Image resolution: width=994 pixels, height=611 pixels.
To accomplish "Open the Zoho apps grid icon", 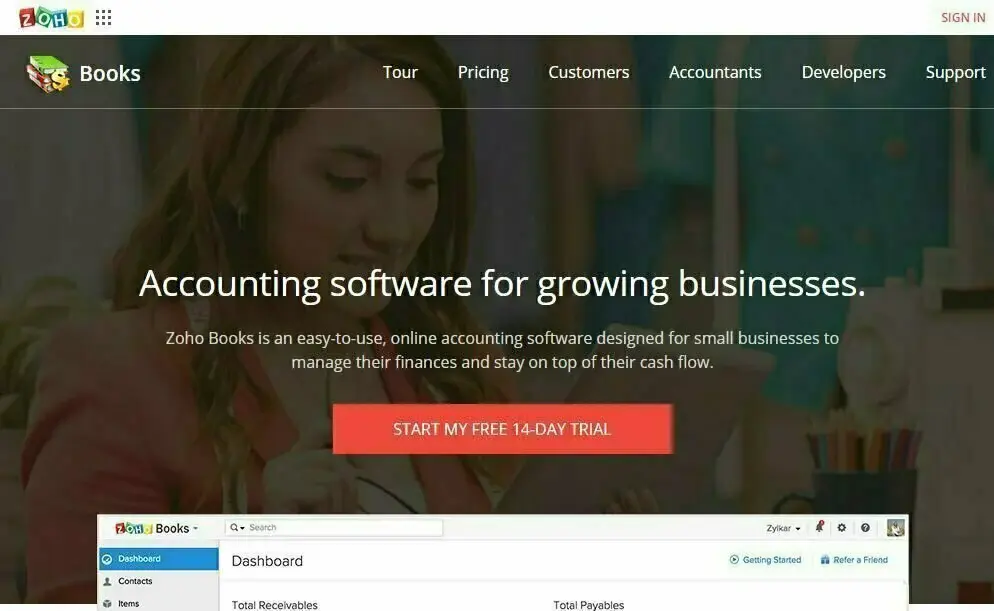I will click(103, 18).
